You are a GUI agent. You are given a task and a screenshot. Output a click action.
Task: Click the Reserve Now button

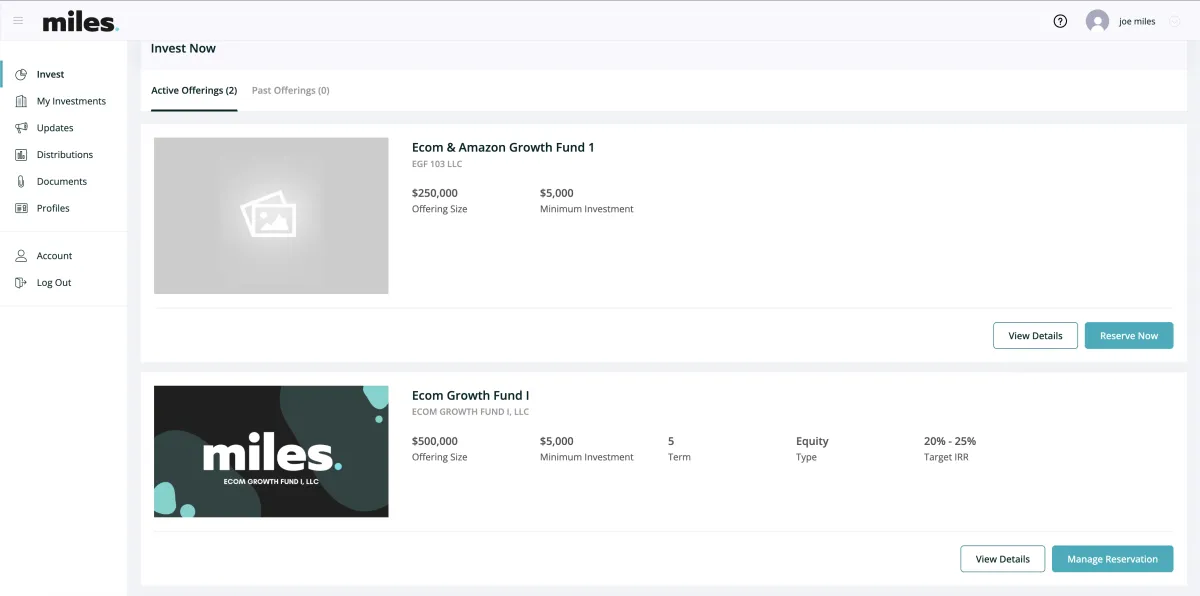1129,336
